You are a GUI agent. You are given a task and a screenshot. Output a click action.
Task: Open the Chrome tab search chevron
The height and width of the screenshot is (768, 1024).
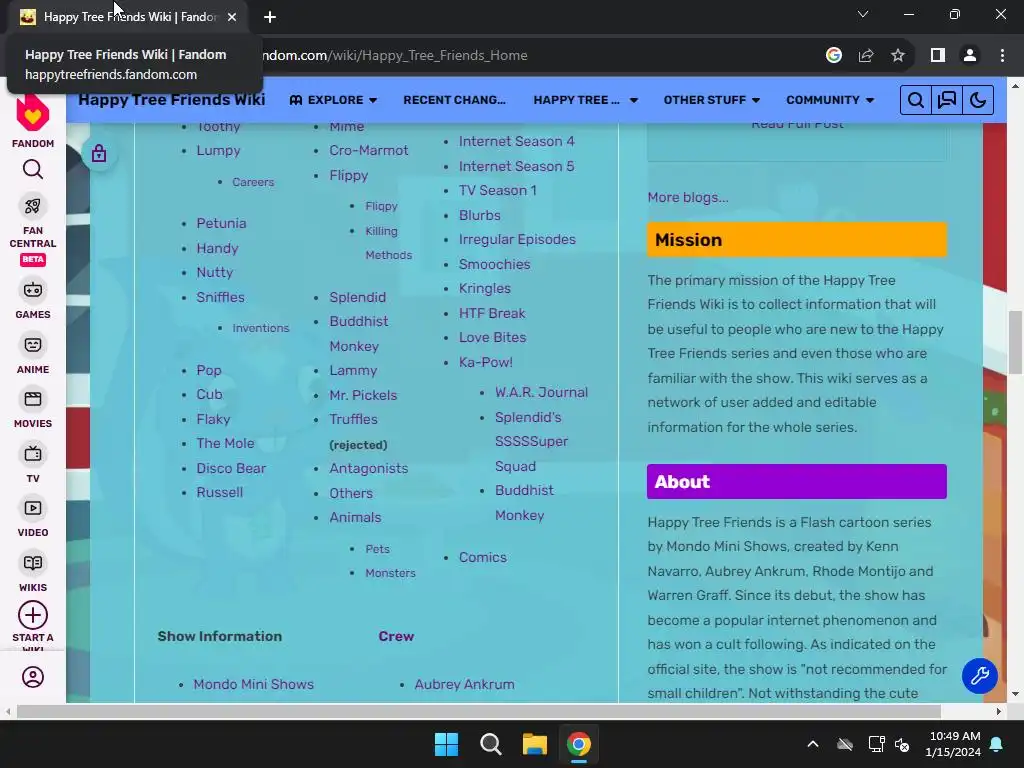click(x=863, y=14)
